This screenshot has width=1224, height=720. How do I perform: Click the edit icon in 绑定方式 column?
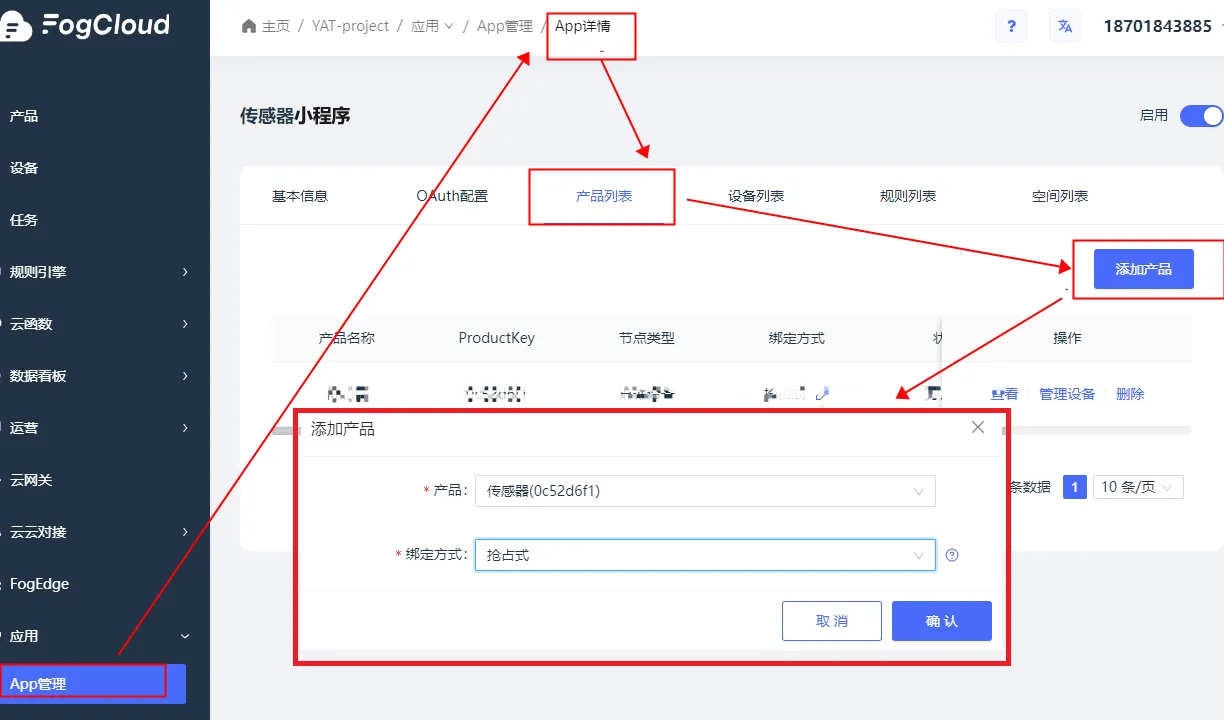822,394
